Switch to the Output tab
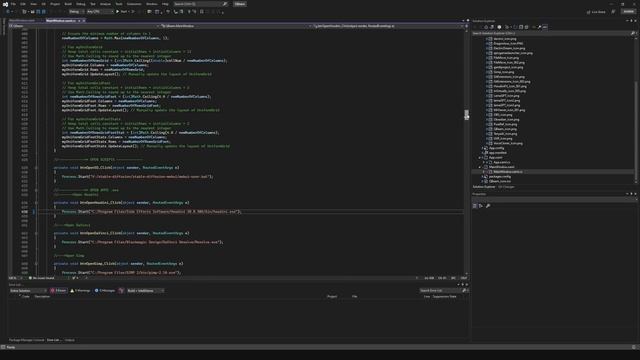Screen dimensions: 640x360 pos(70,340)
